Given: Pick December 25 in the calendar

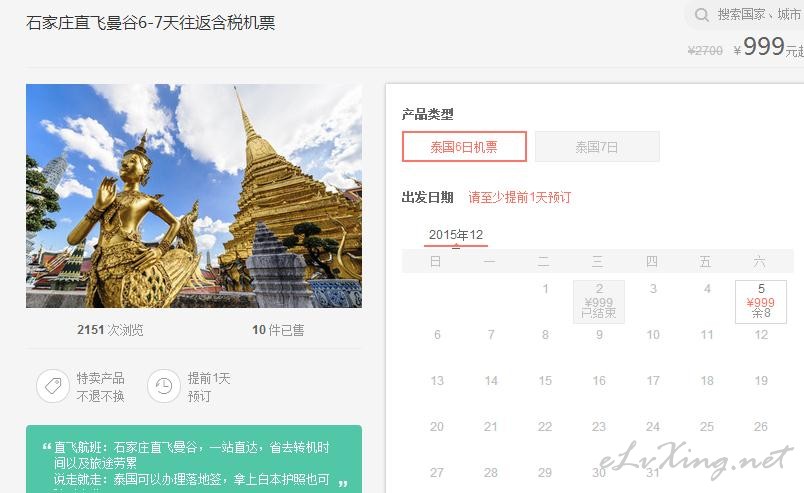Looking at the screenshot, I should [707, 427].
